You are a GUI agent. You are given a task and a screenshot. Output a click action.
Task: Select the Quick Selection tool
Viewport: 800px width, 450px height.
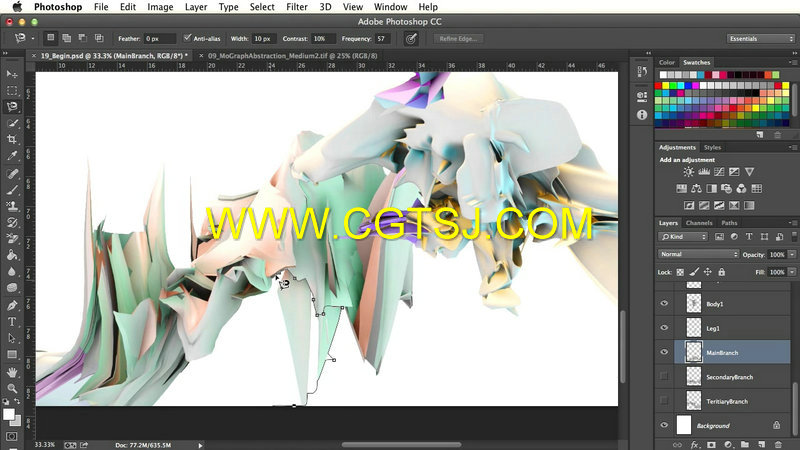tap(12, 123)
